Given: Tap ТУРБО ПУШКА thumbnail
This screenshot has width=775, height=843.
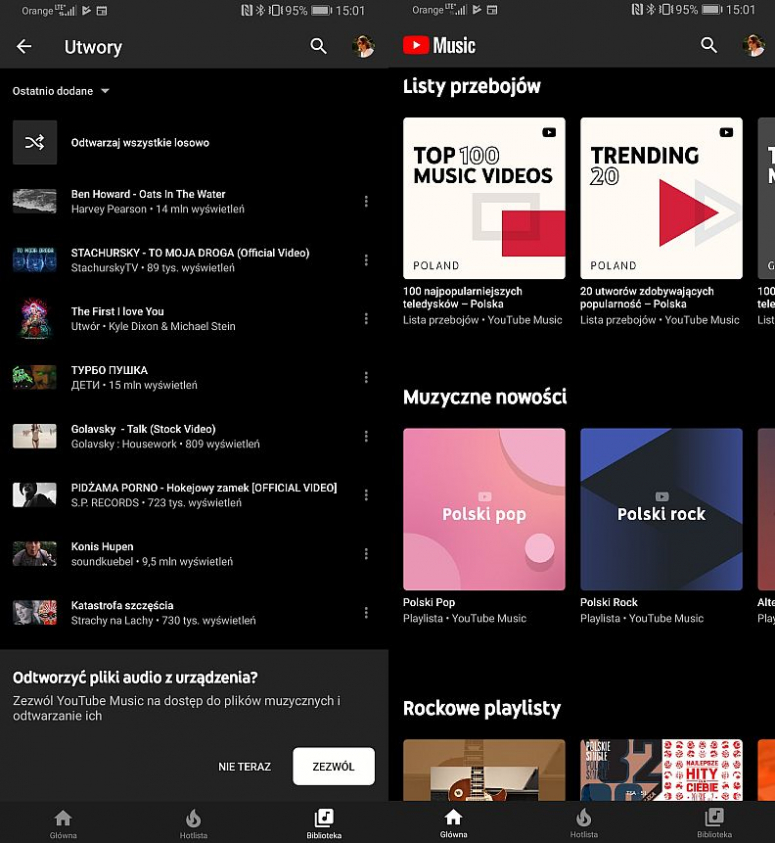Looking at the screenshot, I should [35, 377].
